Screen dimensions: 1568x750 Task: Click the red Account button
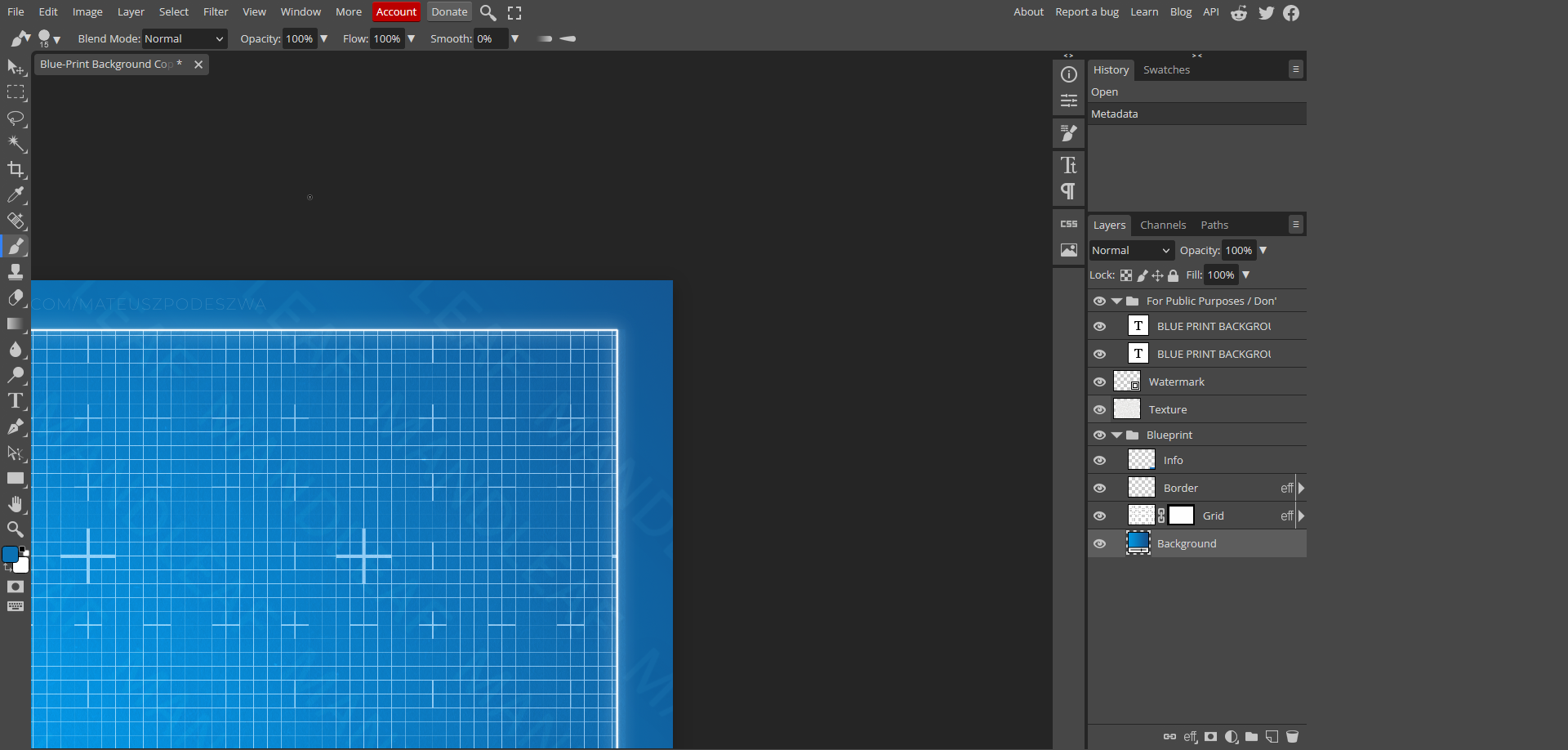[x=396, y=12]
